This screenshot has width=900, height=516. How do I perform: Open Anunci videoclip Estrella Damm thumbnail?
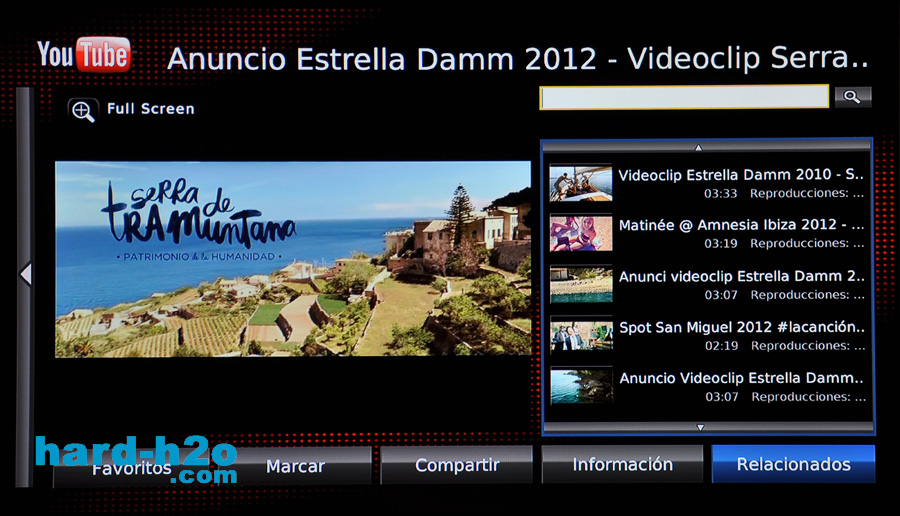(581, 284)
